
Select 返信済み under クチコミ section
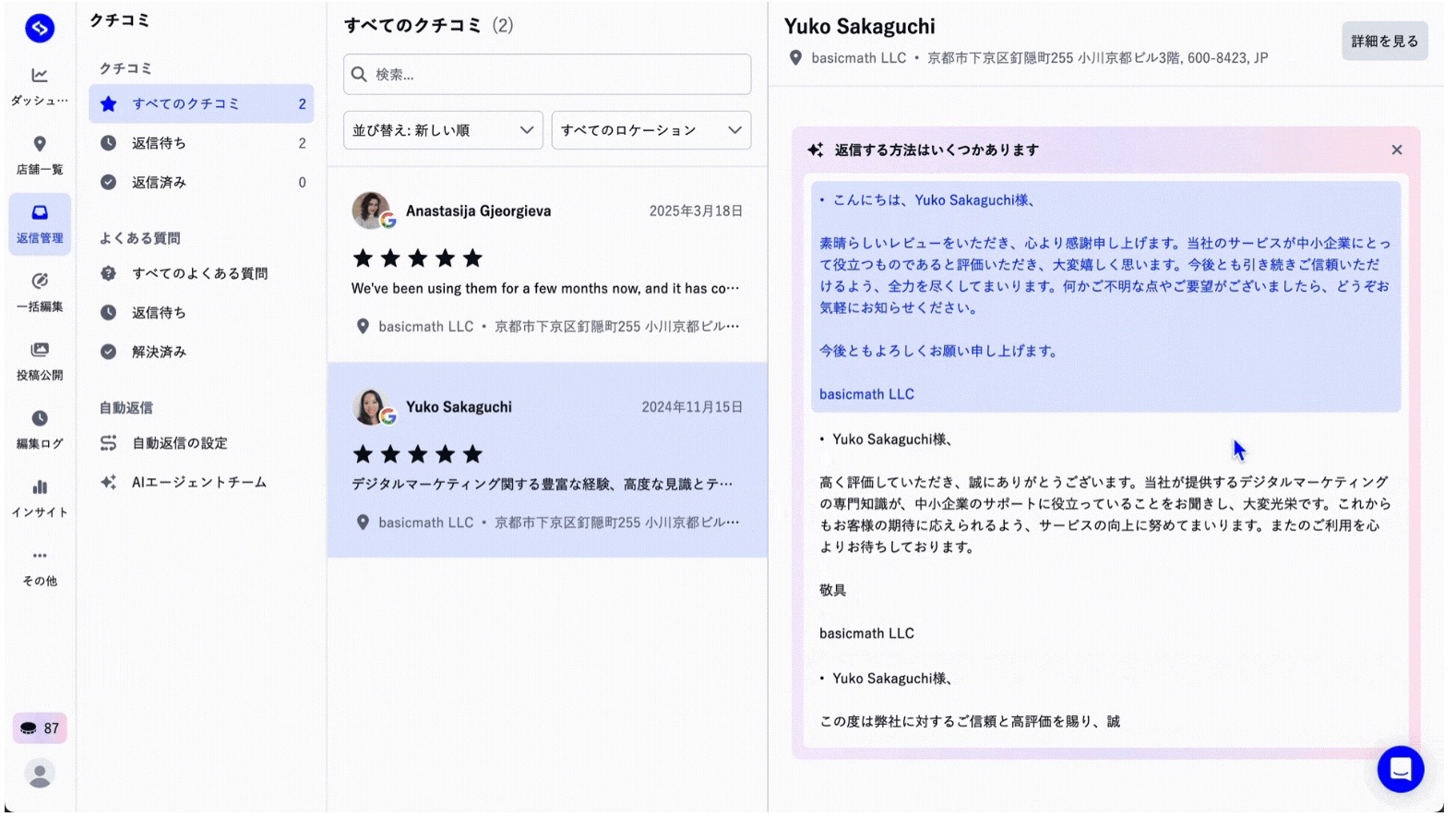point(159,183)
